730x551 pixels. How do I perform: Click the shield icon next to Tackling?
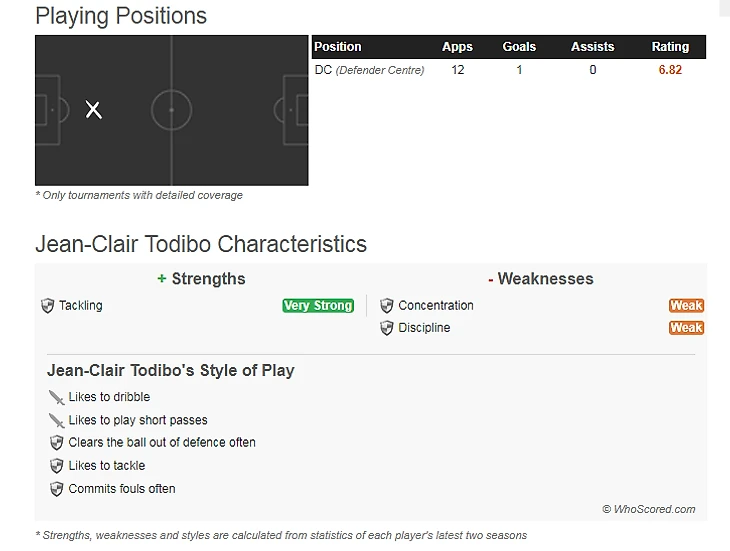click(x=47, y=306)
